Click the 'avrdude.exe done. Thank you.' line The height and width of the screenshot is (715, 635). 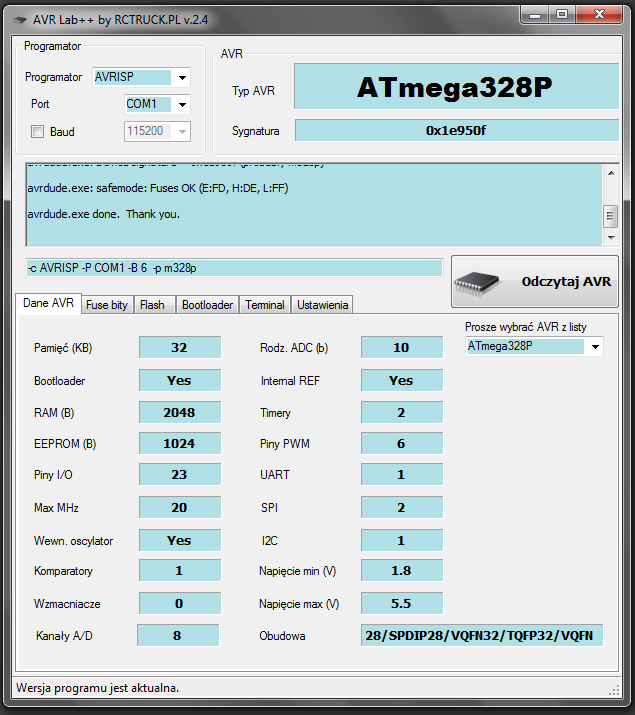pyautogui.click(x=103, y=214)
